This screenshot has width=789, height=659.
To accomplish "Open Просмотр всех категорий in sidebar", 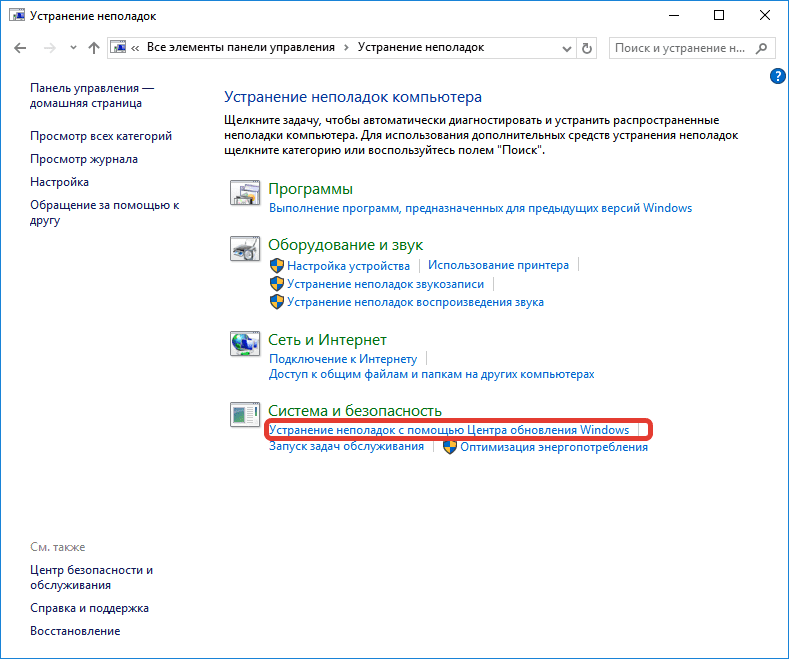I will point(101,136).
